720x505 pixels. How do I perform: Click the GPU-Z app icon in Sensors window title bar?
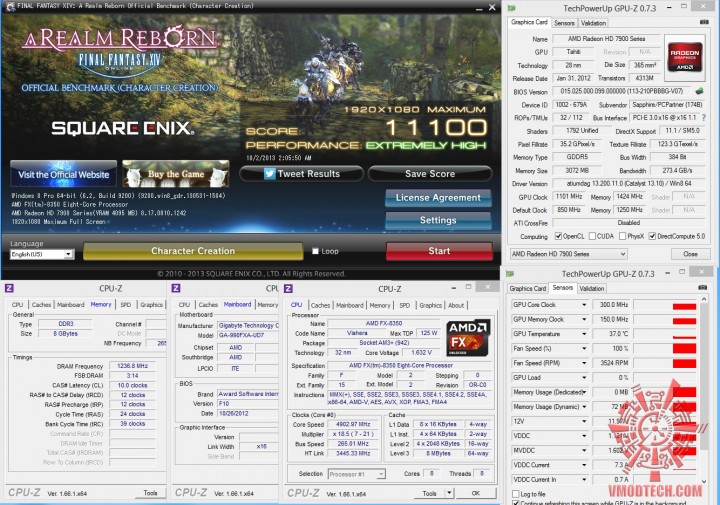[x=510, y=274]
